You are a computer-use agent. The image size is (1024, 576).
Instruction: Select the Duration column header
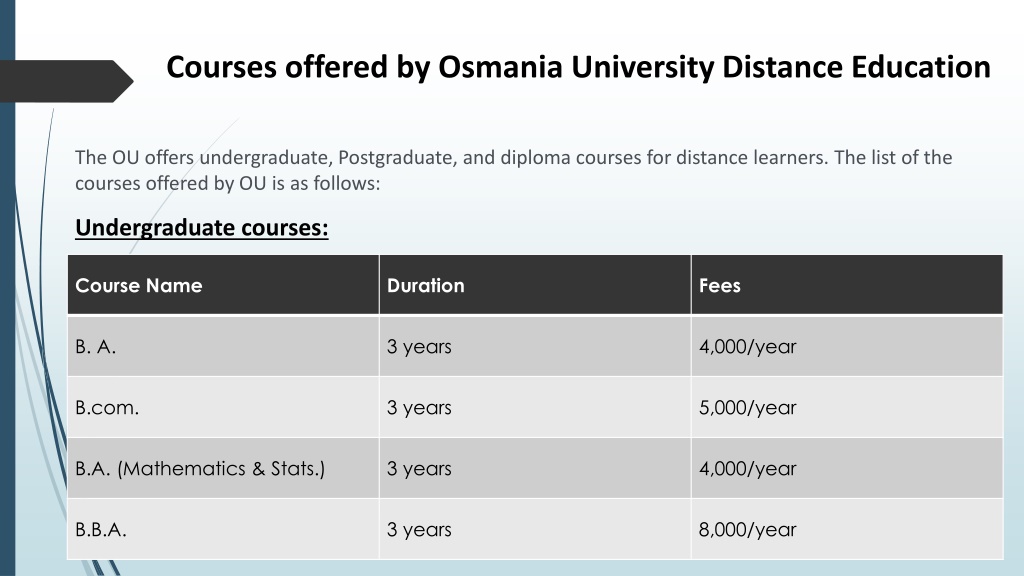point(535,285)
